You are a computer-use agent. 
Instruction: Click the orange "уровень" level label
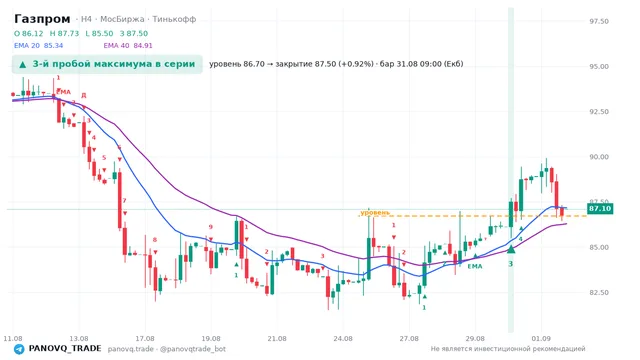point(375,213)
